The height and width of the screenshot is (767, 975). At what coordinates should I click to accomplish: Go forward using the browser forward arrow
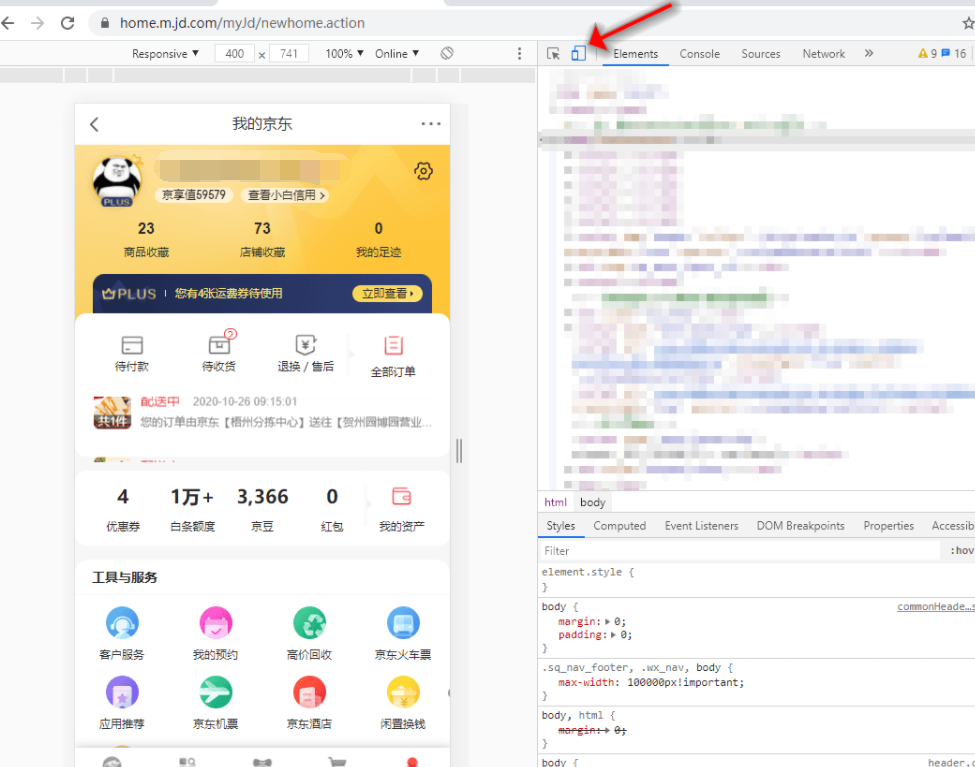pyautogui.click(x=37, y=23)
